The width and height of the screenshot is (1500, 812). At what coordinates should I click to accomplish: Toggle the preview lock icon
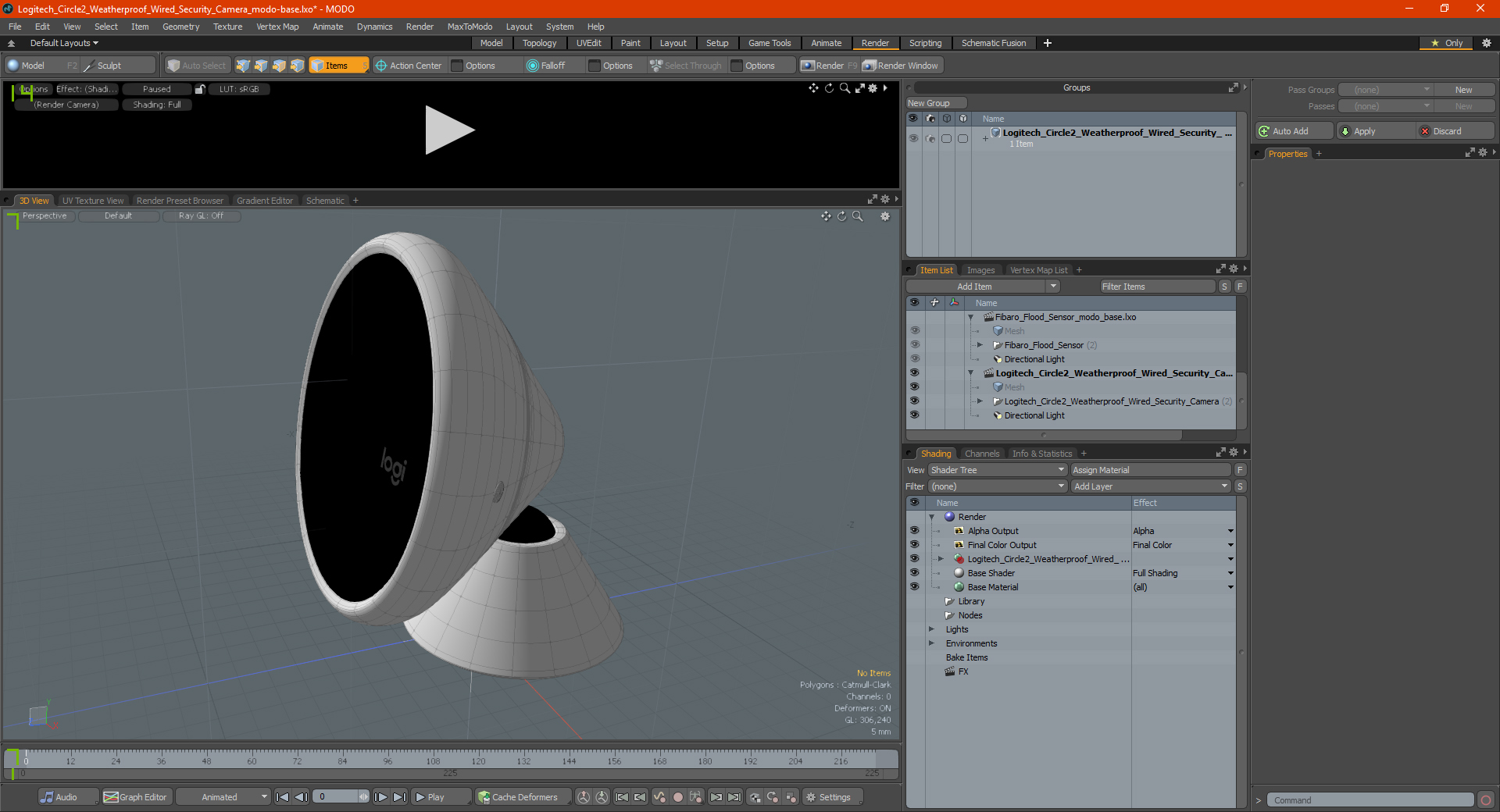coord(200,89)
